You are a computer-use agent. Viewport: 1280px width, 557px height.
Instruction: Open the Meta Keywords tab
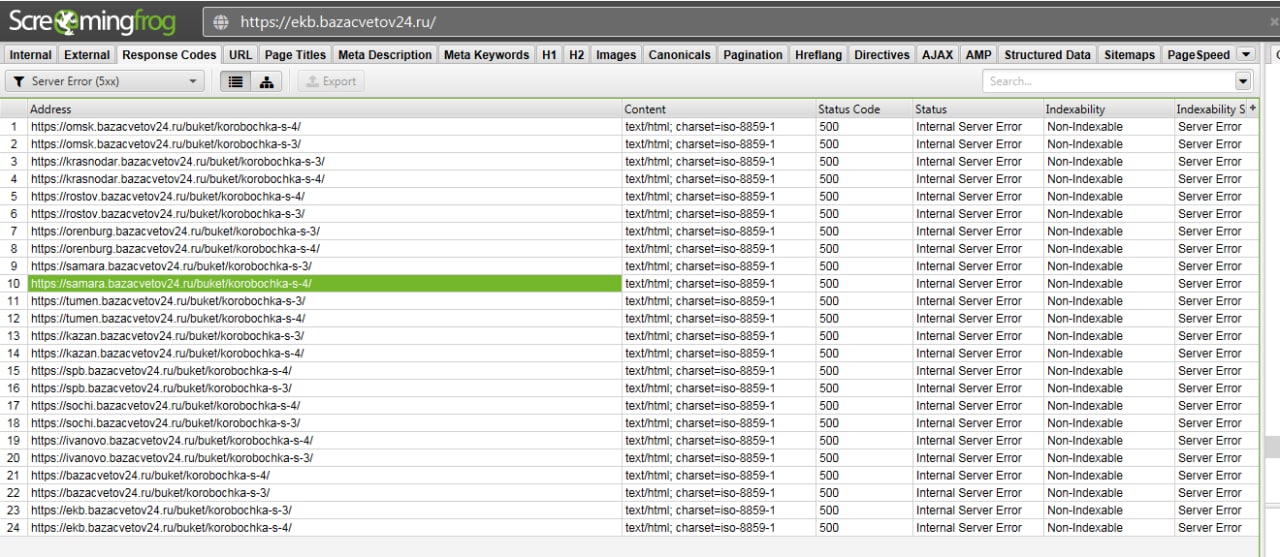tap(486, 55)
